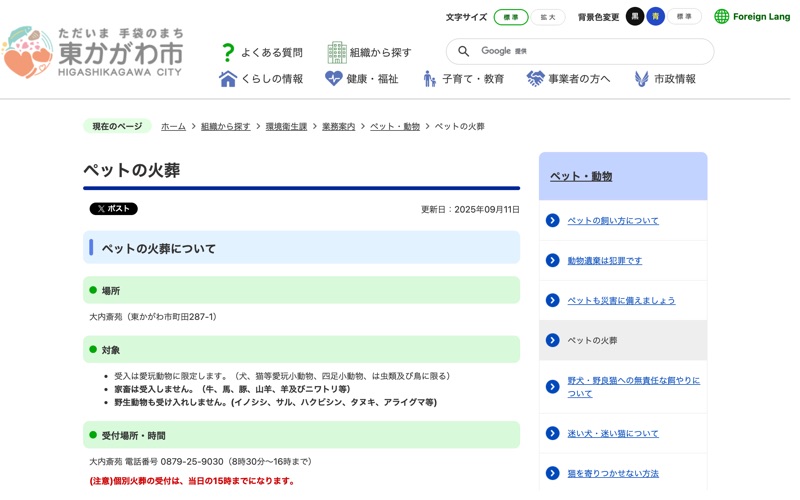
Task: Click the arrow icon beside 猫を寄りつかせない方法
Action: click(553, 473)
